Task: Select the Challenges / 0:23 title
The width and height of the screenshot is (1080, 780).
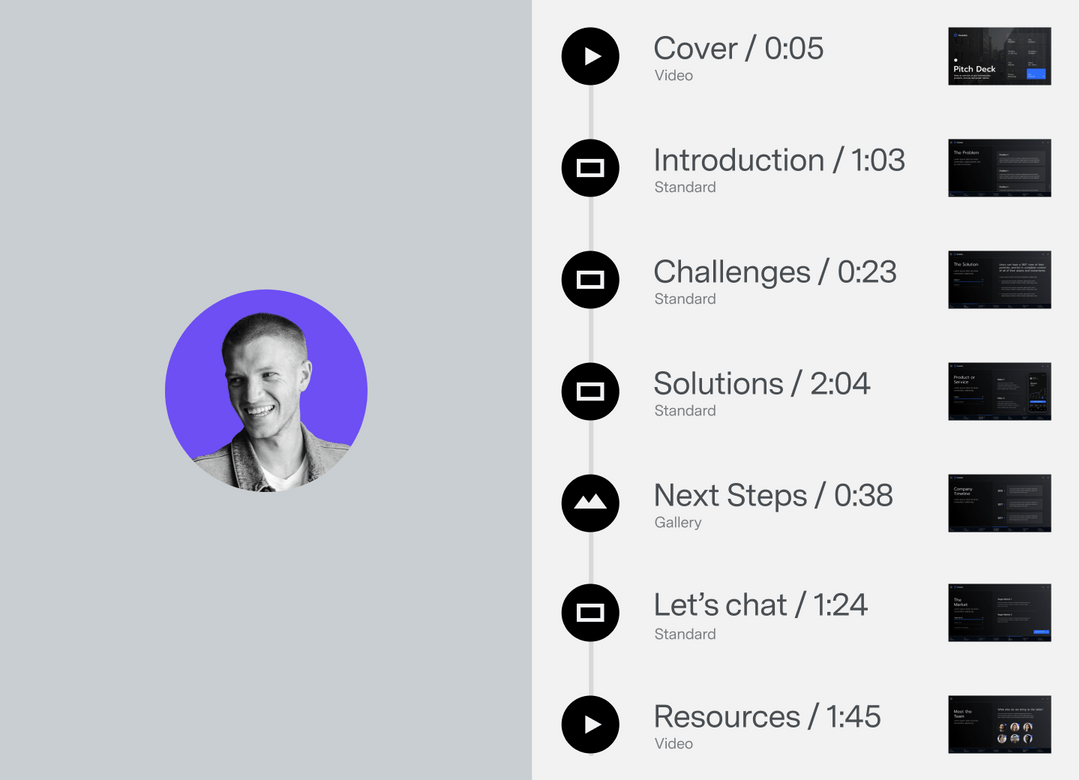Action: click(x=775, y=272)
